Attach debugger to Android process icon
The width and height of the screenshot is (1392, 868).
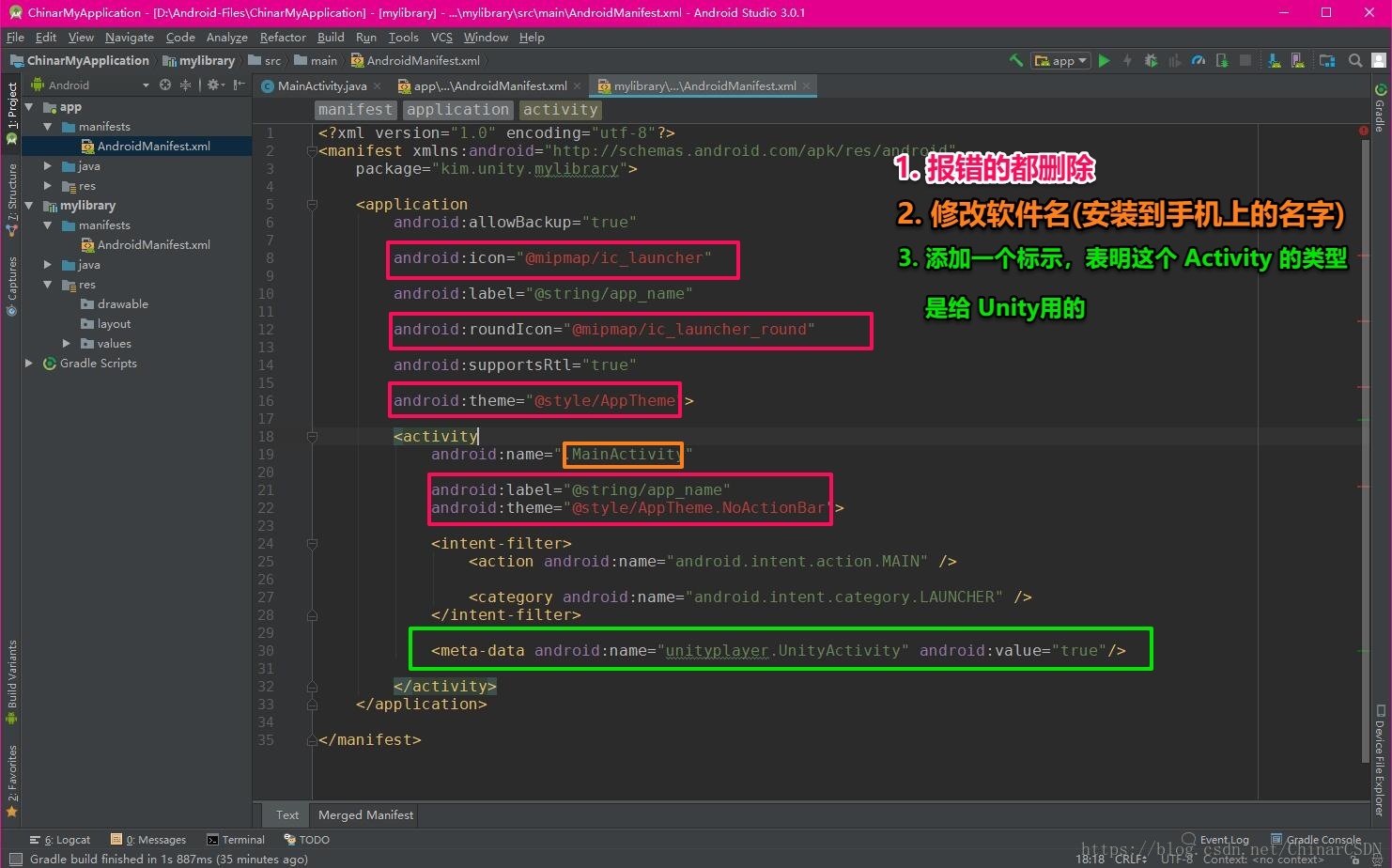coord(1222,60)
